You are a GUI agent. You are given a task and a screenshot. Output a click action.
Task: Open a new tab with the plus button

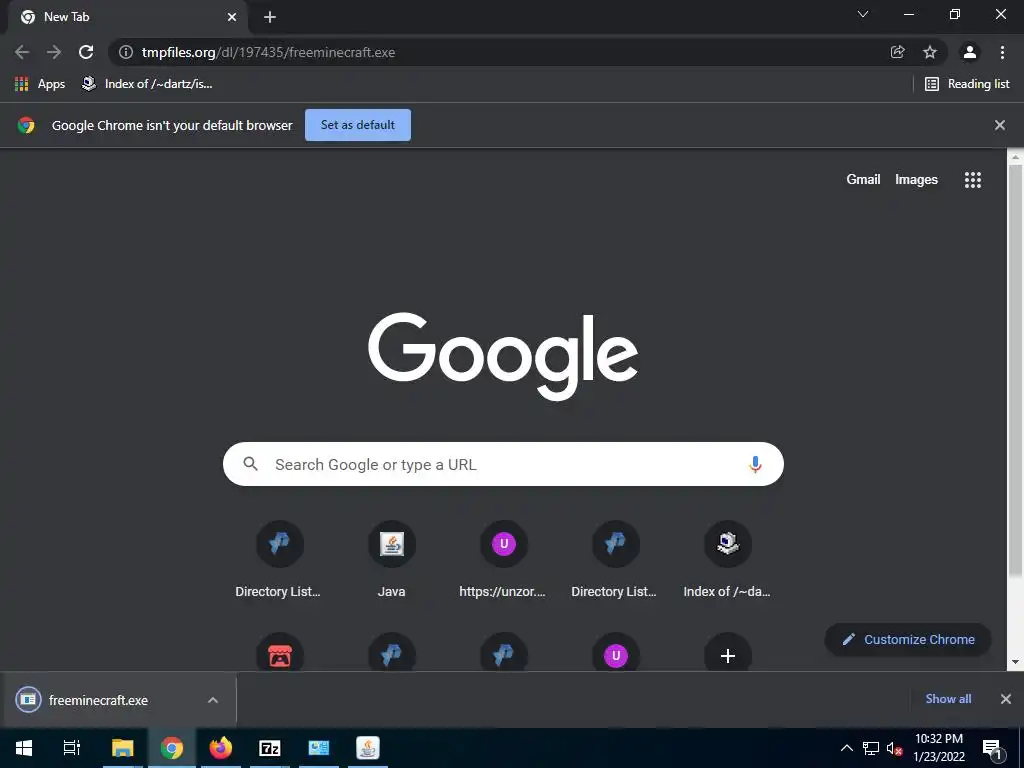click(x=270, y=17)
